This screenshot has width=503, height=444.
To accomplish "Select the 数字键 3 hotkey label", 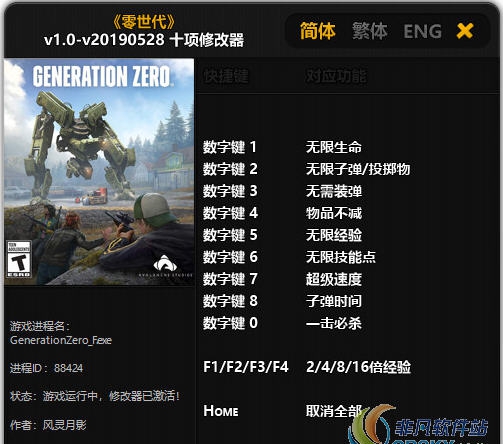I will (x=230, y=191).
